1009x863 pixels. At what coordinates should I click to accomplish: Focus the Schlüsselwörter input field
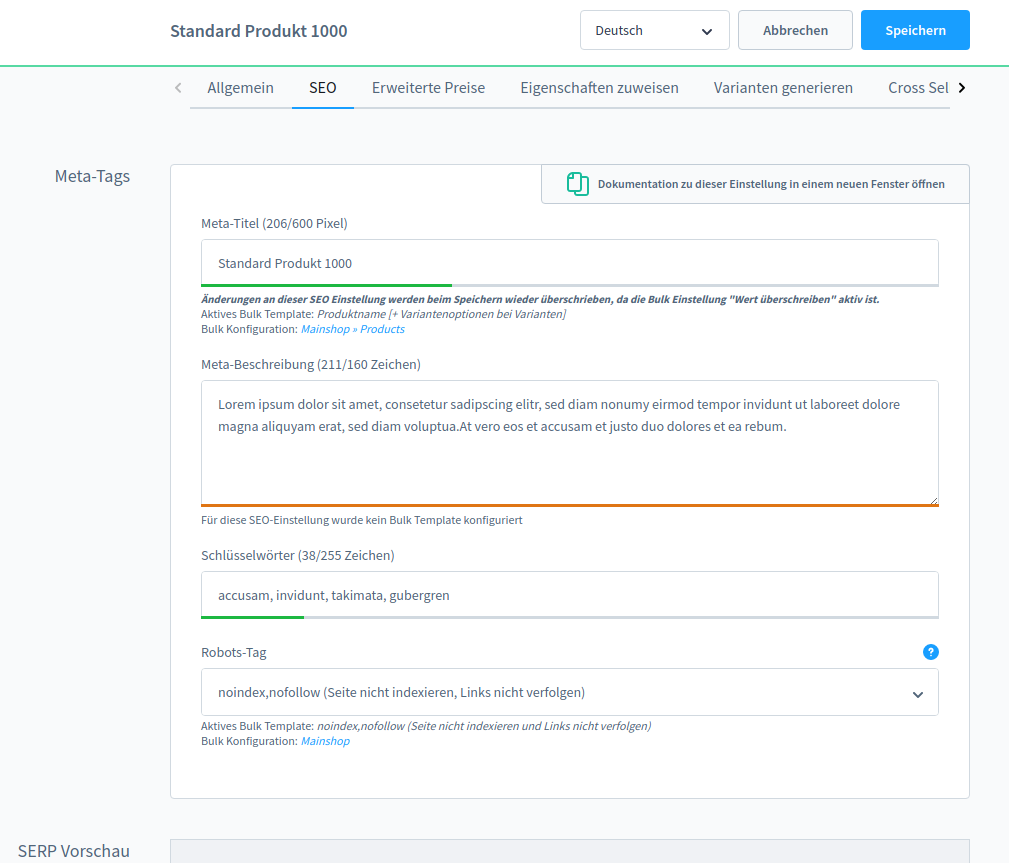[x=569, y=595]
